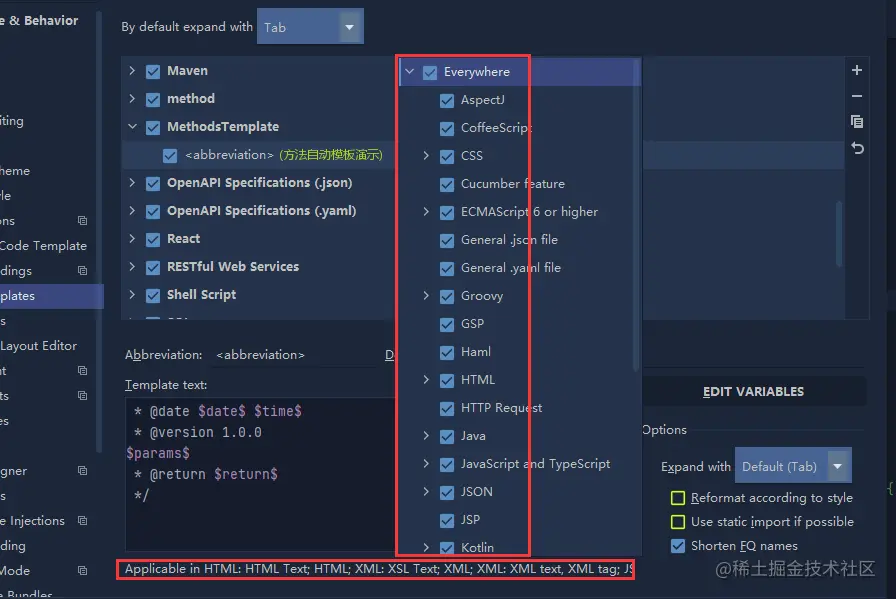Disable Shorten FQ names option
The height and width of the screenshot is (599, 896).
point(678,546)
